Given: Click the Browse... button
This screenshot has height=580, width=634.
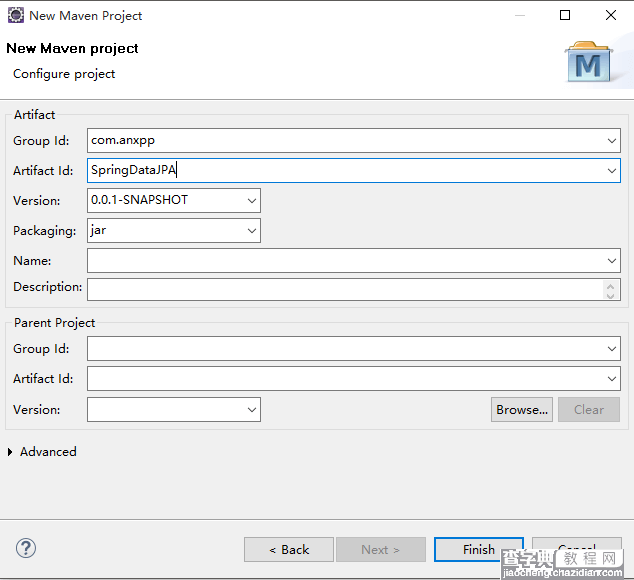Looking at the screenshot, I should [522, 409].
